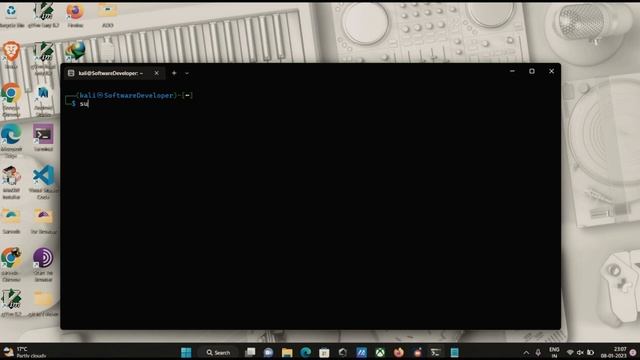Open the Start Tor Browser desktop shortcut

tap(43, 264)
